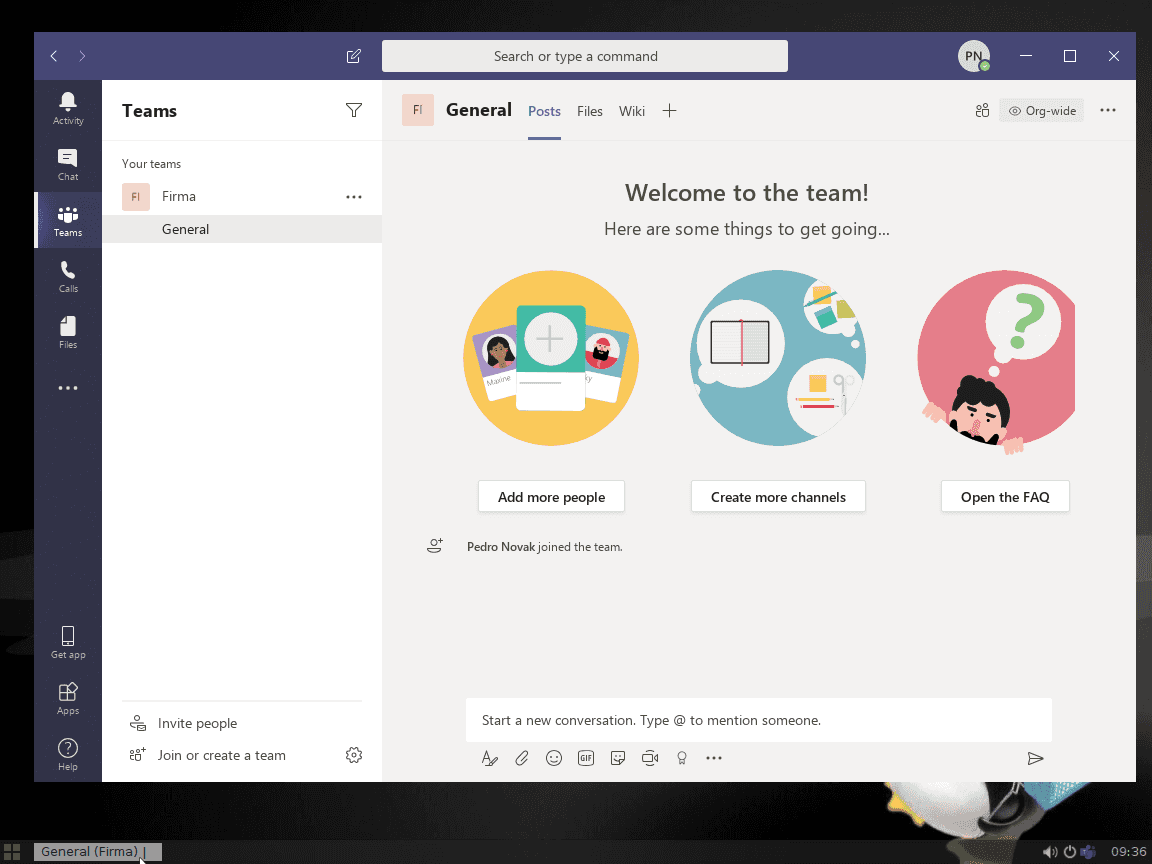Click the Add more people button
This screenshot has height=864, width=1152.
pos(551,496)
